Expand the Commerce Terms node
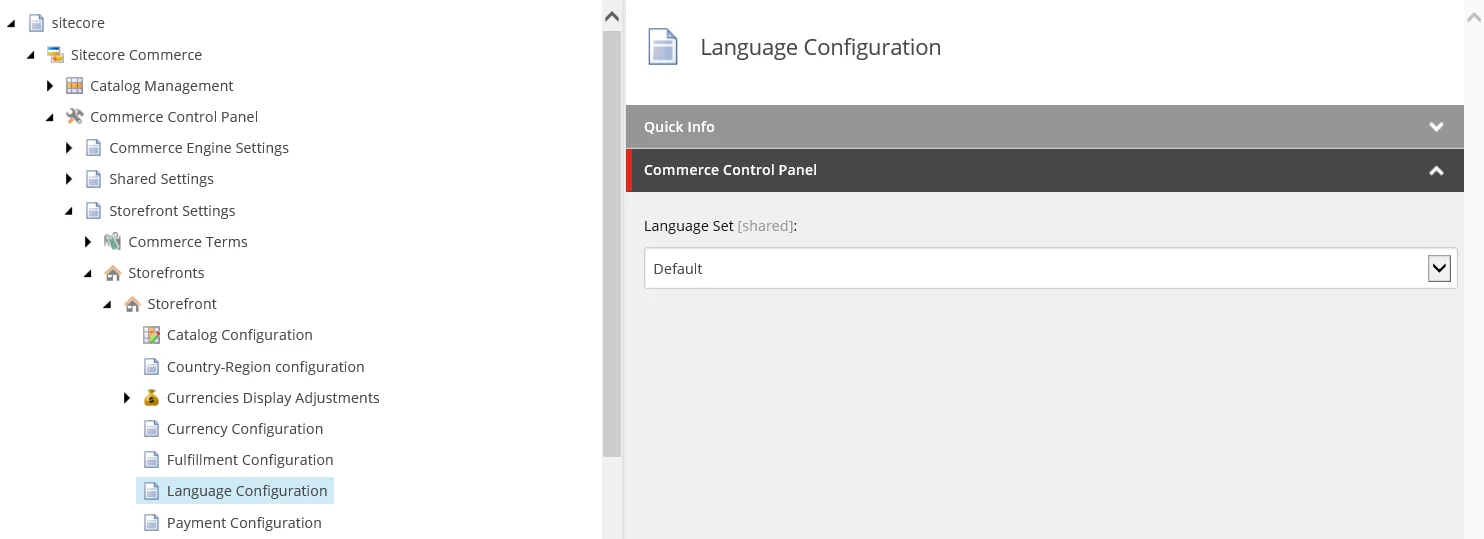Image resolution: width=1484 pixels, height=539 pixels. (88, 241)
